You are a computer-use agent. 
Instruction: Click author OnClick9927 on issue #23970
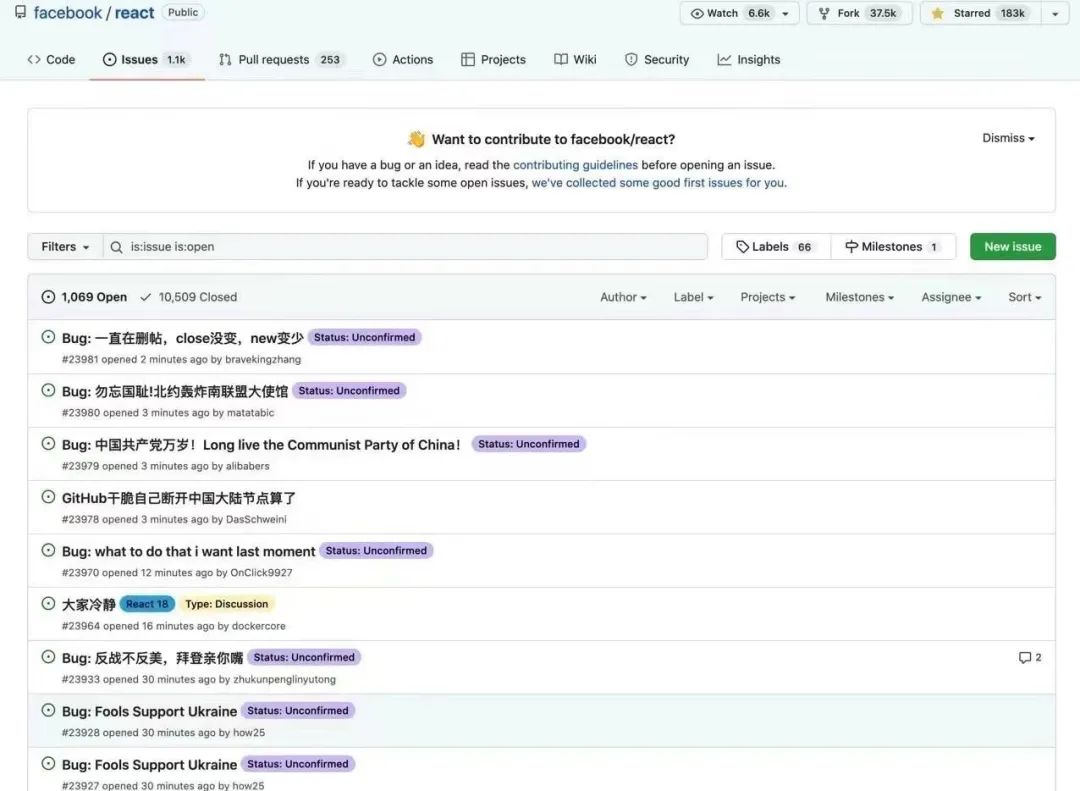[261, 573]
